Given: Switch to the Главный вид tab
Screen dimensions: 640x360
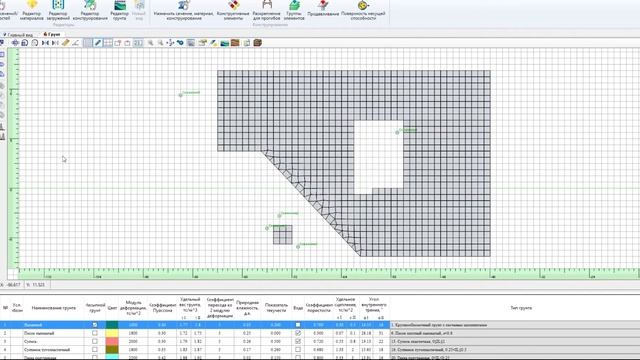Looking at the screenshot, I should point(18,35).
